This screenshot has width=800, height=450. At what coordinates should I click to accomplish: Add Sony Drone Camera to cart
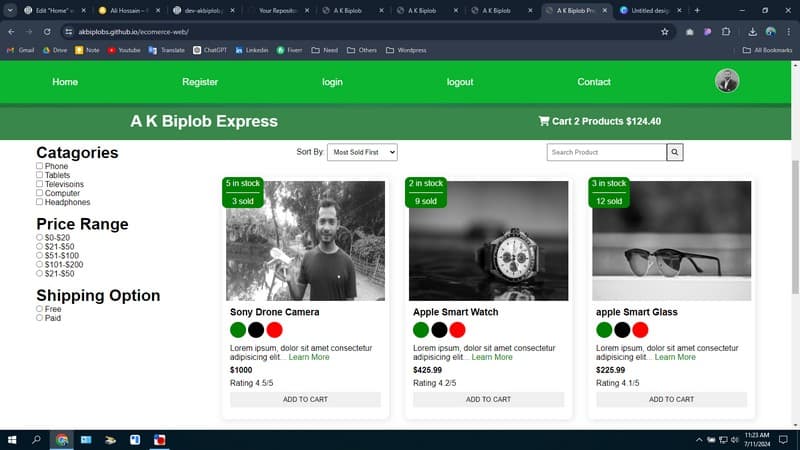pyautogui.click(x=305, y=399)
